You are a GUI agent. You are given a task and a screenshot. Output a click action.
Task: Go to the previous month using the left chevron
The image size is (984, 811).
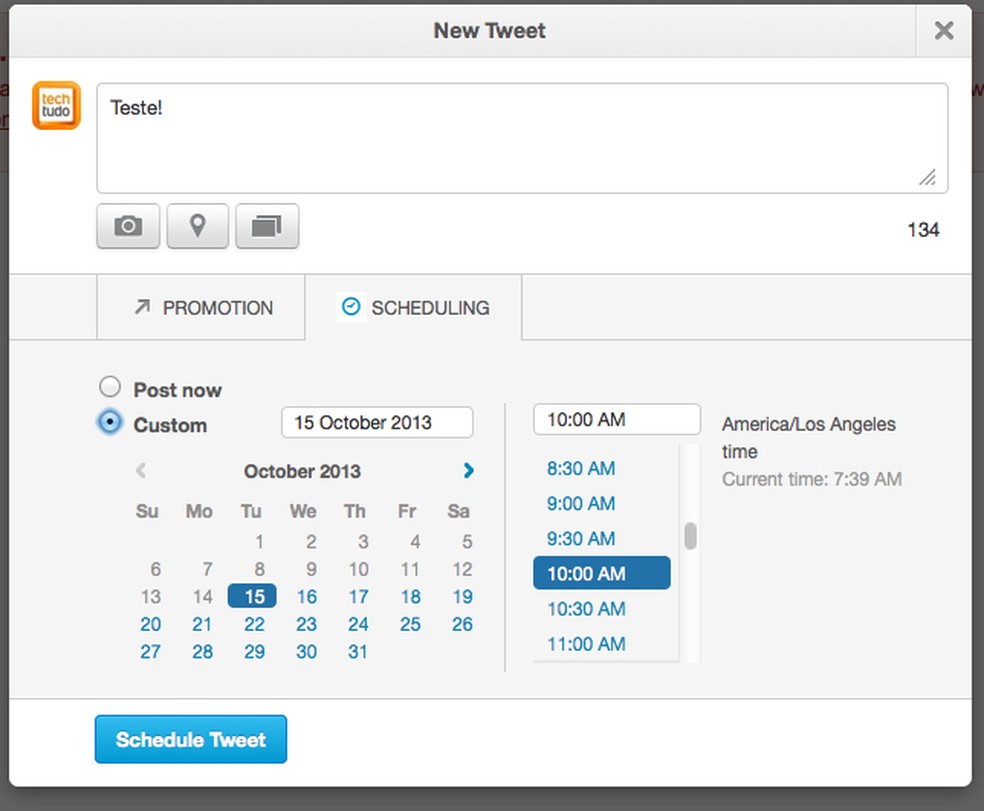[140, 471]
